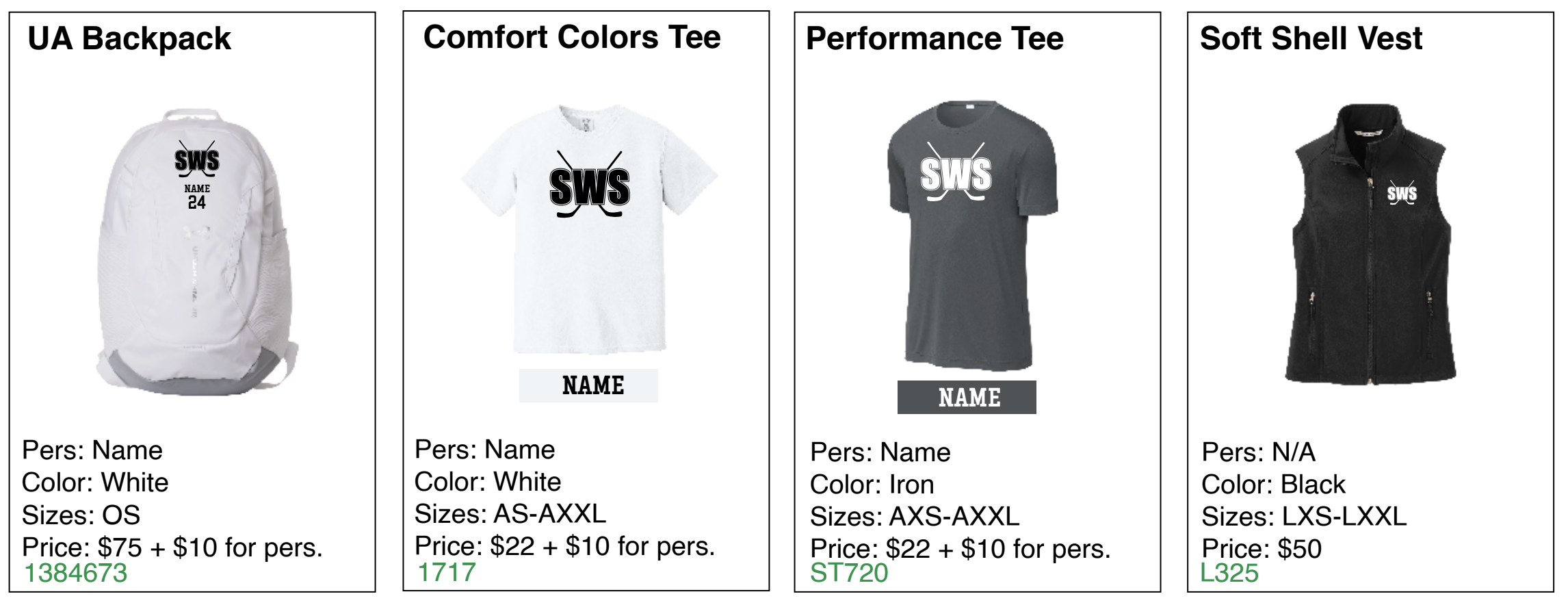Click the small SWS logo on vest
Screen dimensions: 1568x605
[1402, 193]
